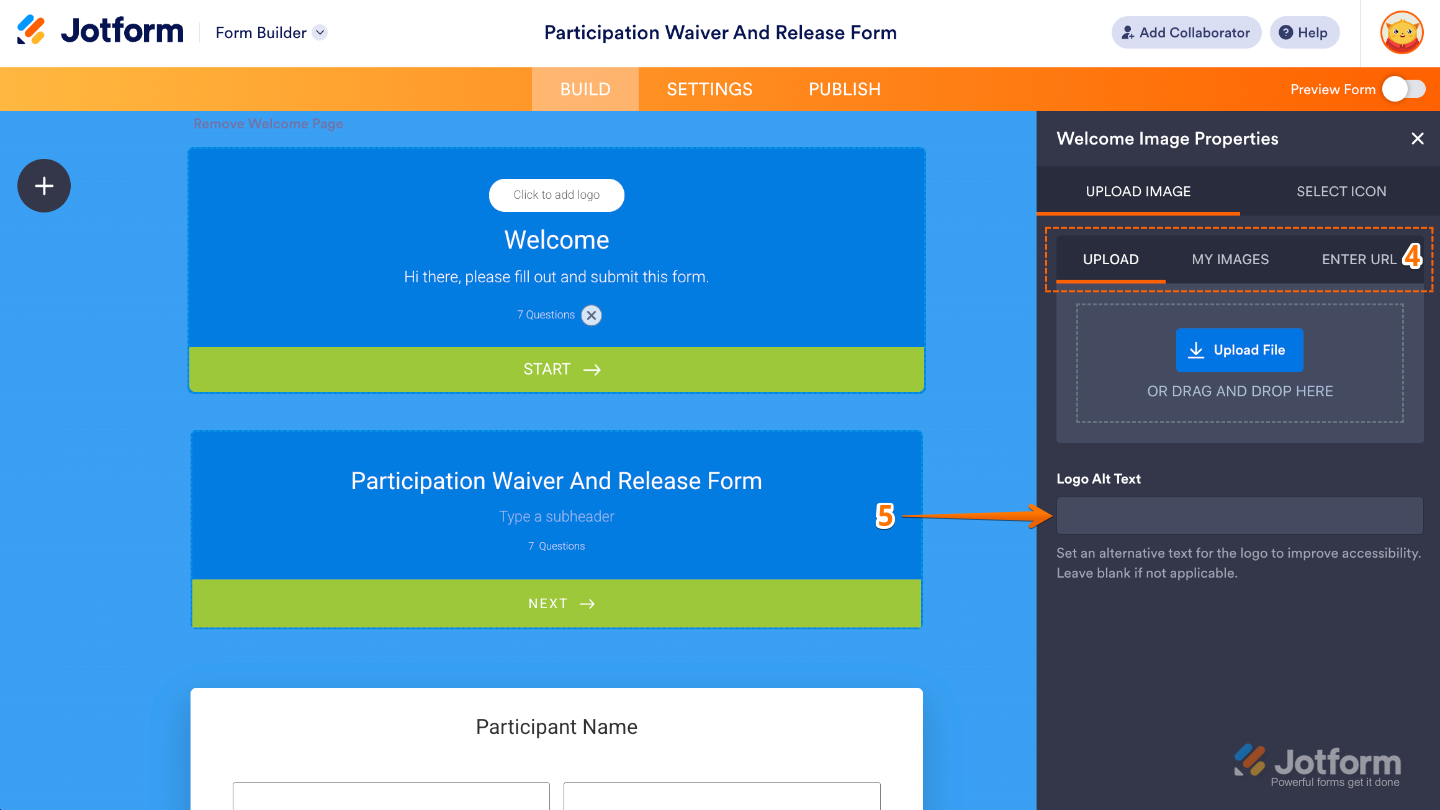Viewport: 1440px width, 810px height.
Task: Click the Logo Alt Text field
Action: [1240, 516]
